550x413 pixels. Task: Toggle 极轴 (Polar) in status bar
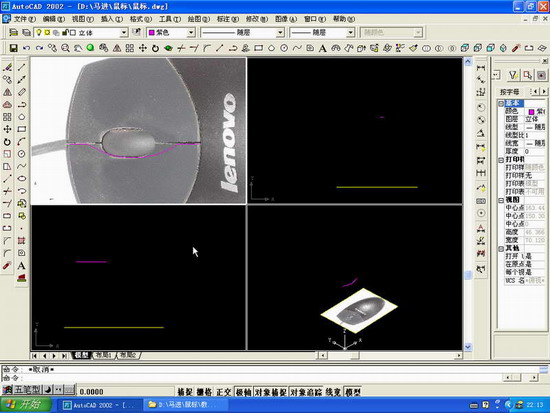(243, 392)
